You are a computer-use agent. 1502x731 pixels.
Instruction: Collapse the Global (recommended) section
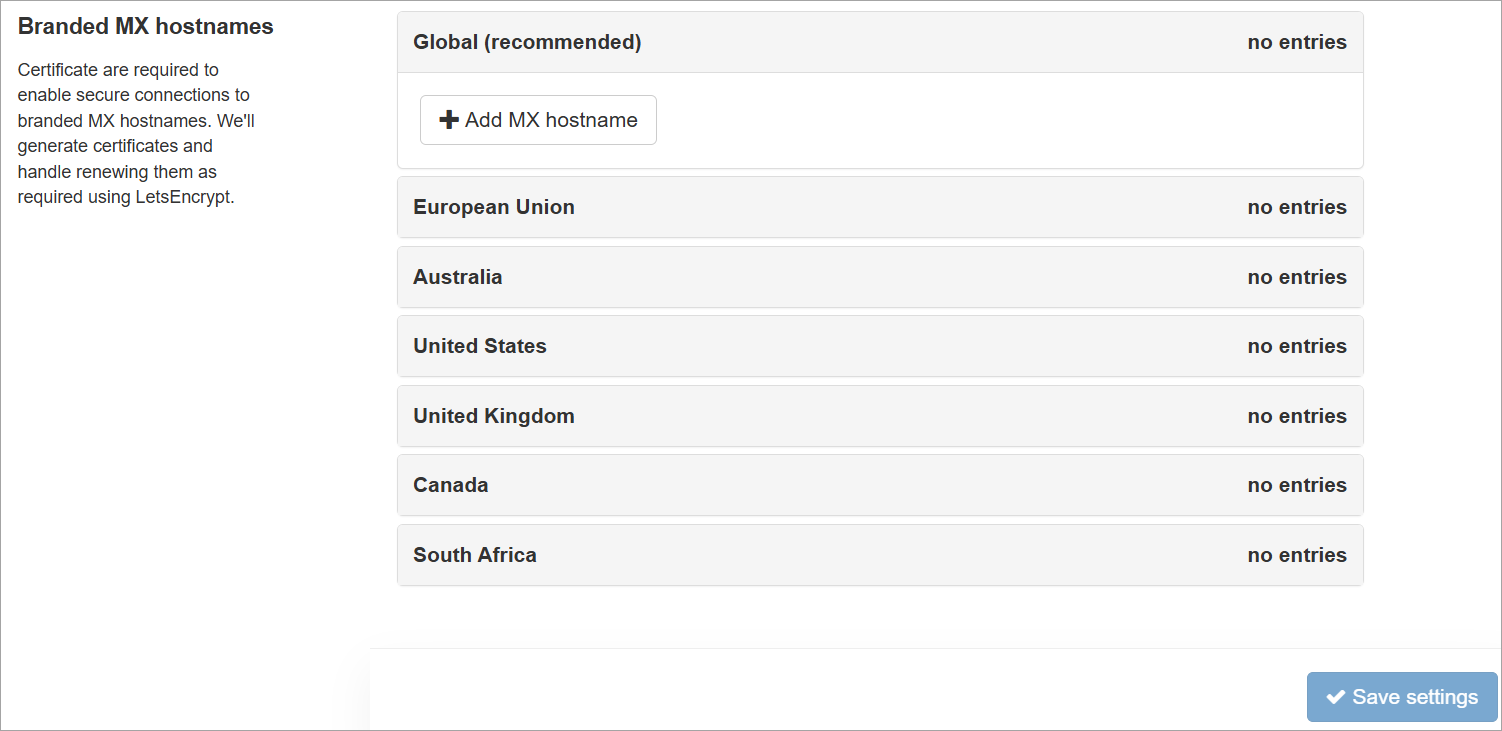click(527, 42)
